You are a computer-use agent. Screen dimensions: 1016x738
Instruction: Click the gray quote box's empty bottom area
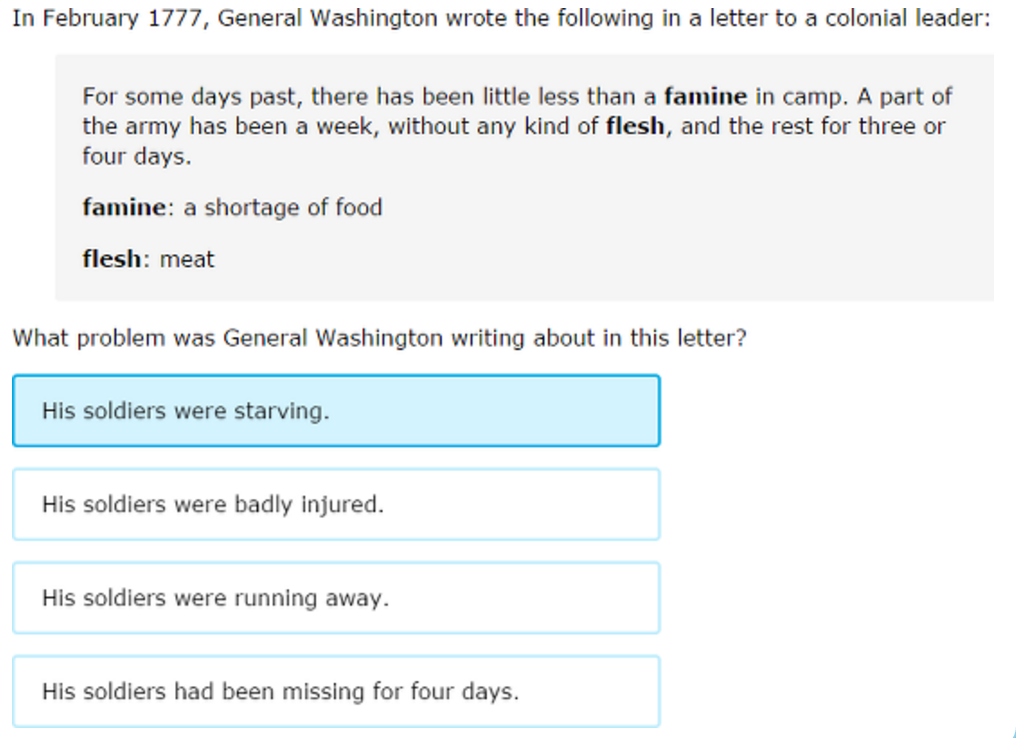pyautogui.click(x=524, y=286)
